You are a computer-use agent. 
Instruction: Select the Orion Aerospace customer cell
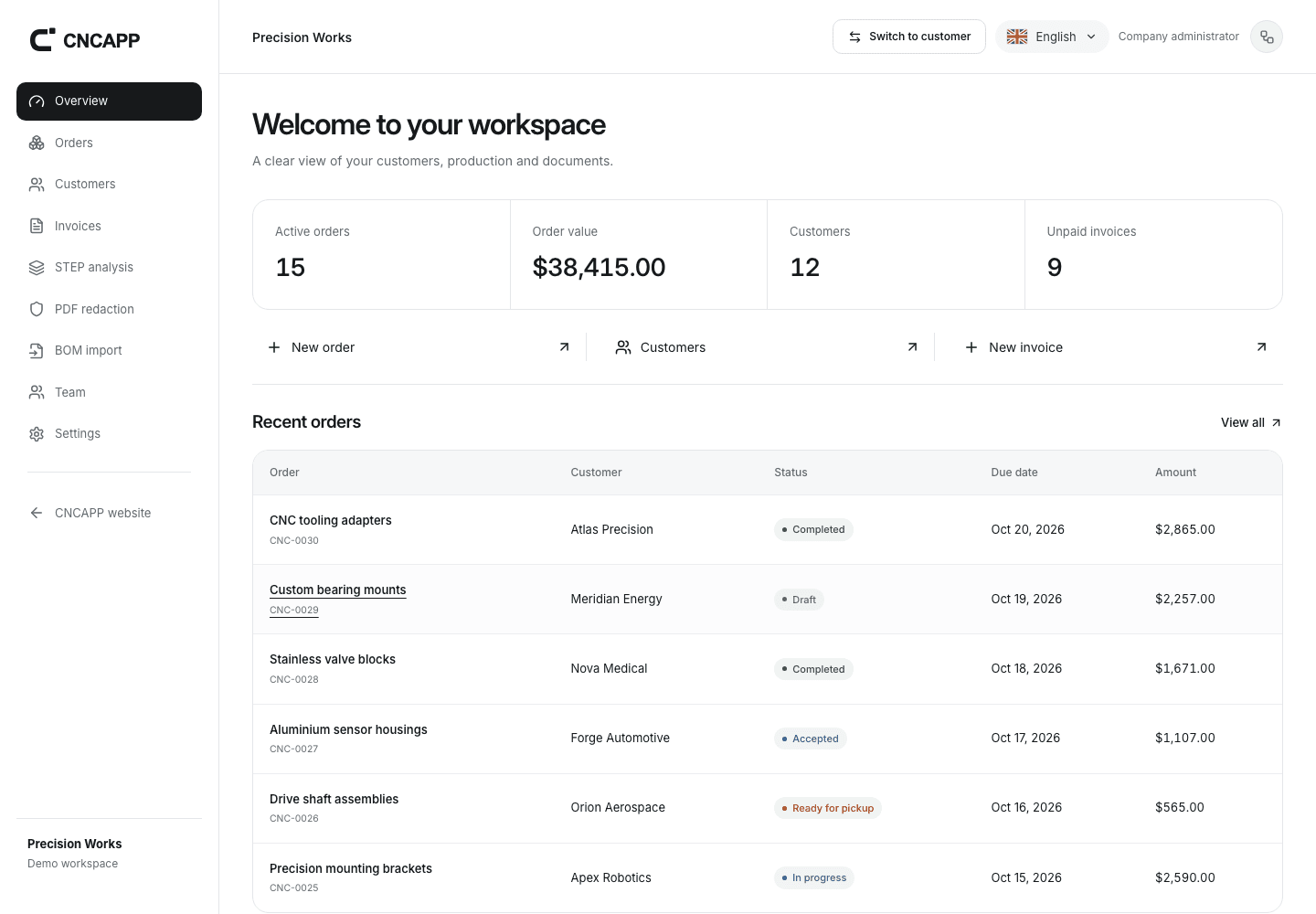click(618, 808)
